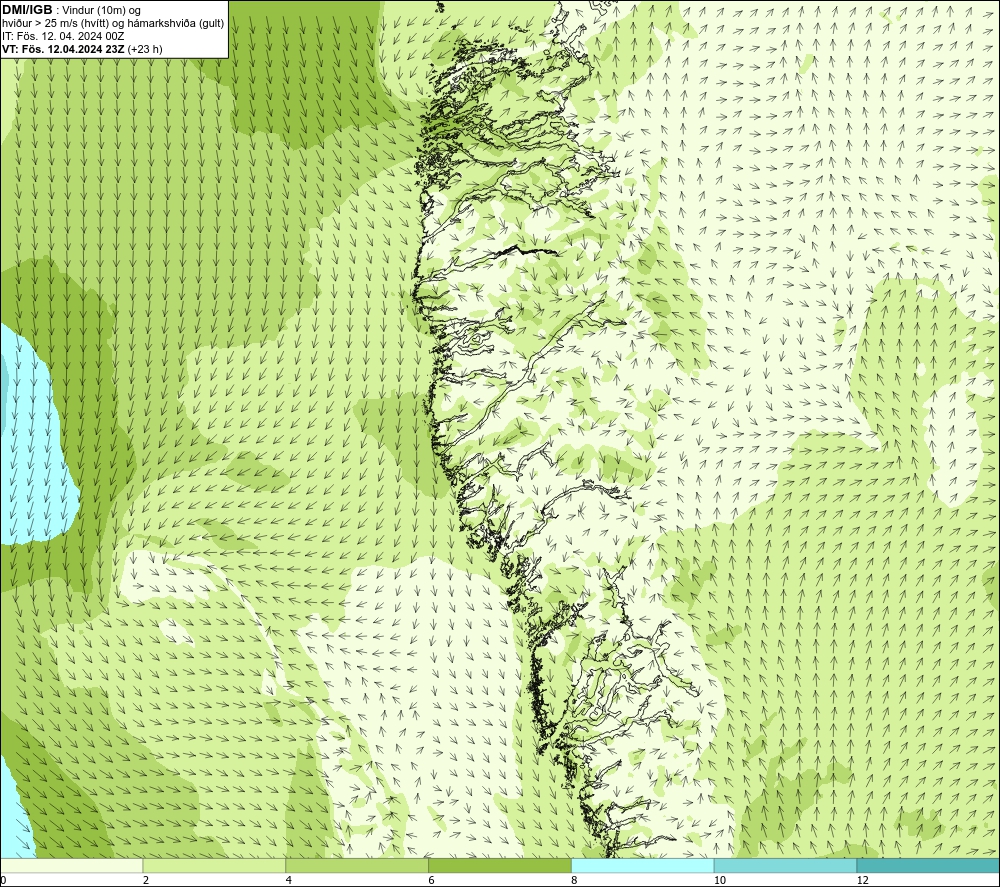This screenshot has height=887, width=1000.
Task: Click the scale label '12'
Action: 862,881
